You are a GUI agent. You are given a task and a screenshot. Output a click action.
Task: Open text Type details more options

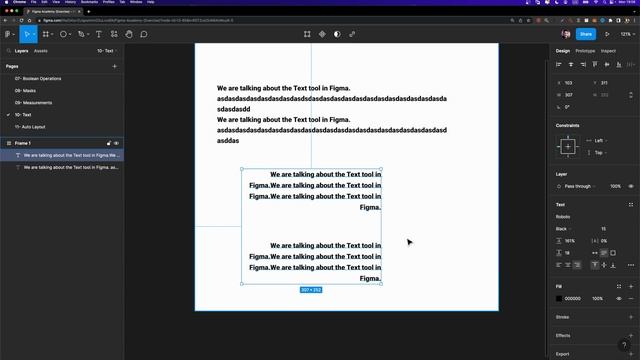point(631,265)
